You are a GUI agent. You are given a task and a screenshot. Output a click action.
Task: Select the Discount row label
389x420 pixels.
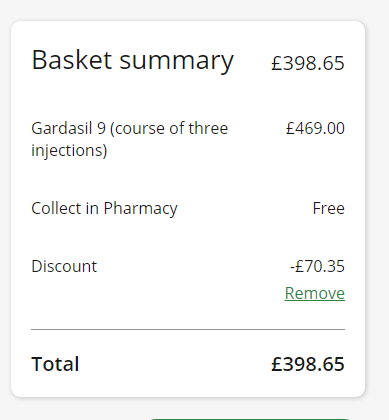click(x=64, y=266)
